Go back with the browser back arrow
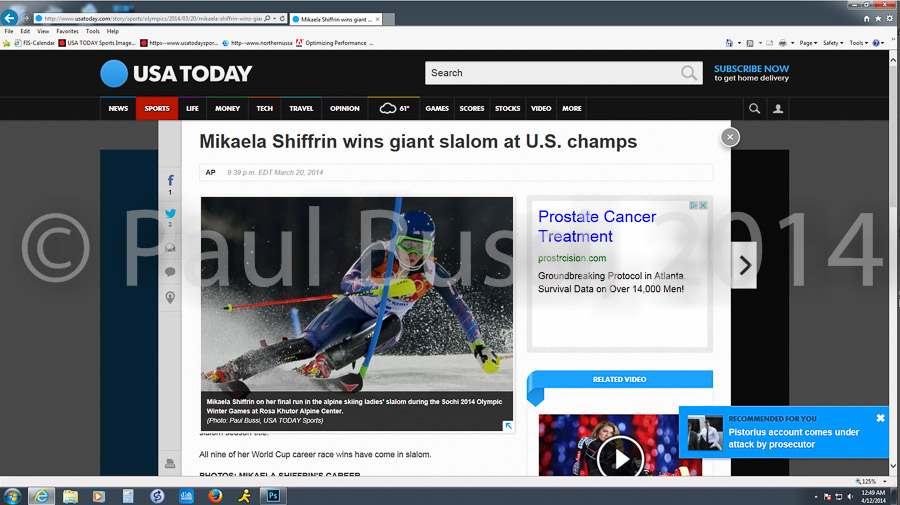 (9, 18)
